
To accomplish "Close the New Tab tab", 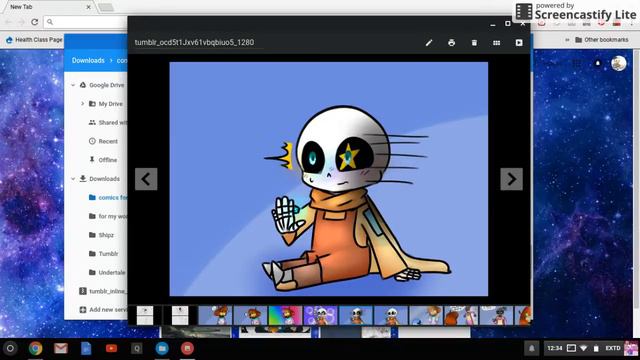I will (x=89, y=7).
